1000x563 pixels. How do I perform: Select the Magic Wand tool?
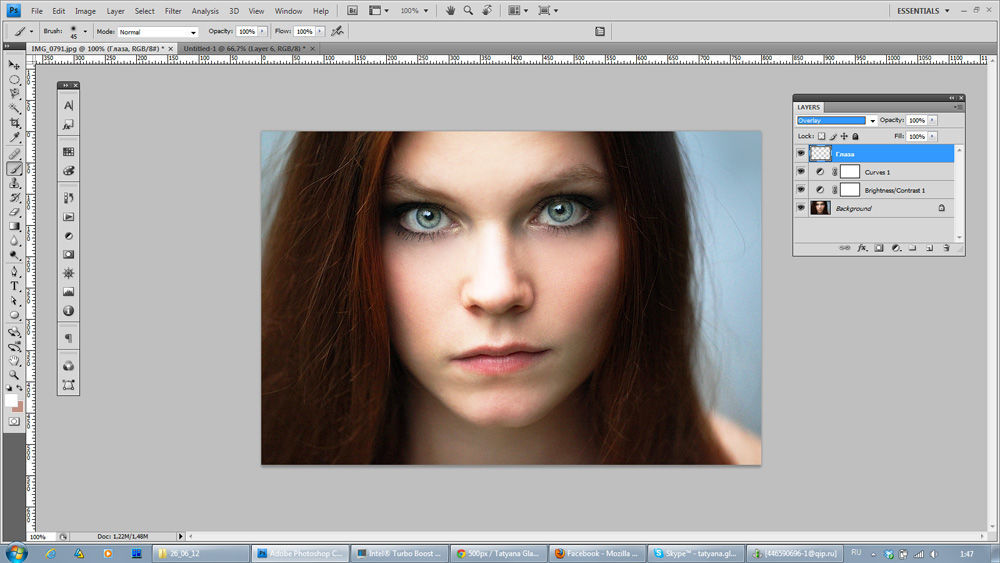(14, 108)
